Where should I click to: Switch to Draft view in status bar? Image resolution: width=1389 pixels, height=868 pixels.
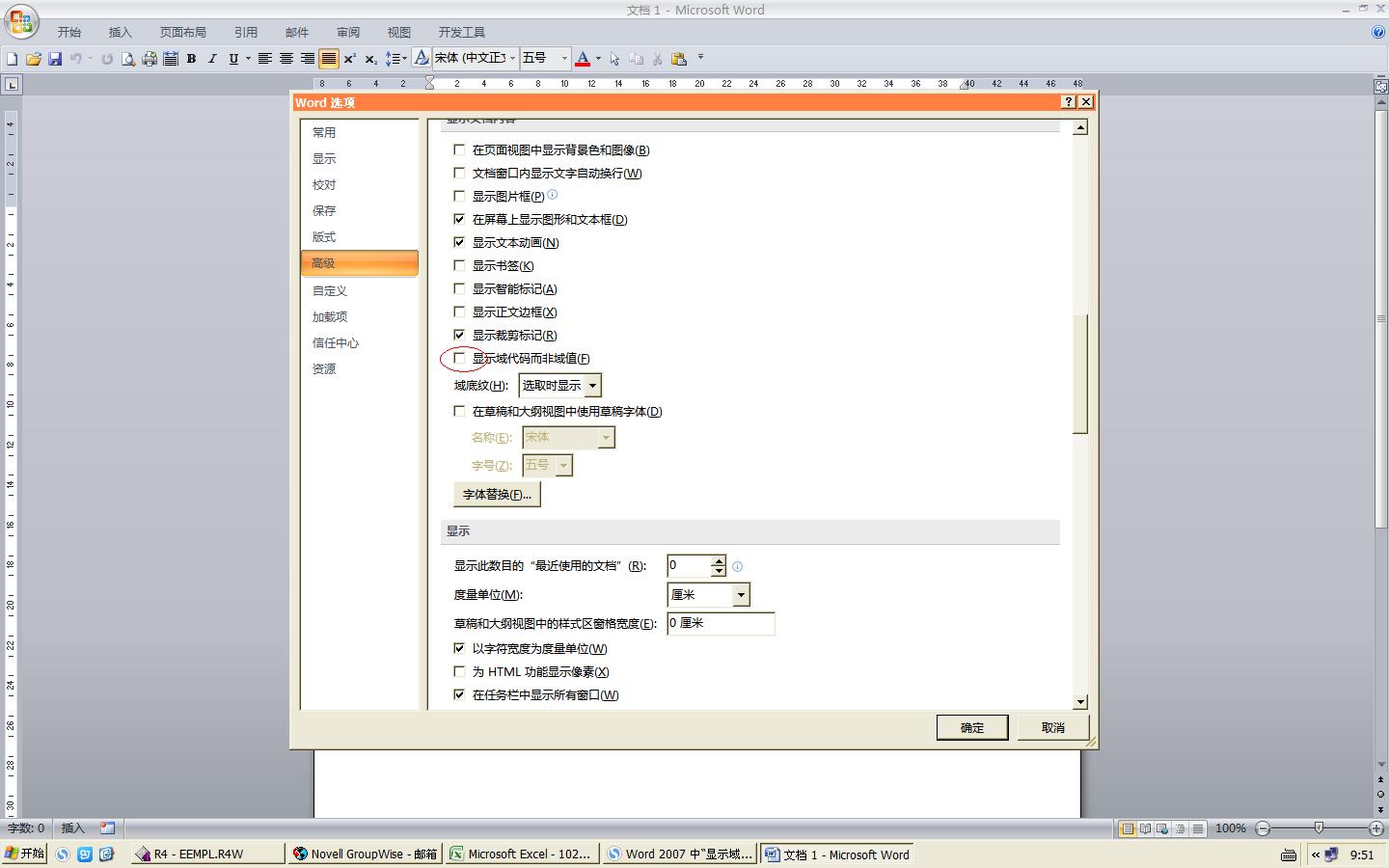coord(1198,828)
